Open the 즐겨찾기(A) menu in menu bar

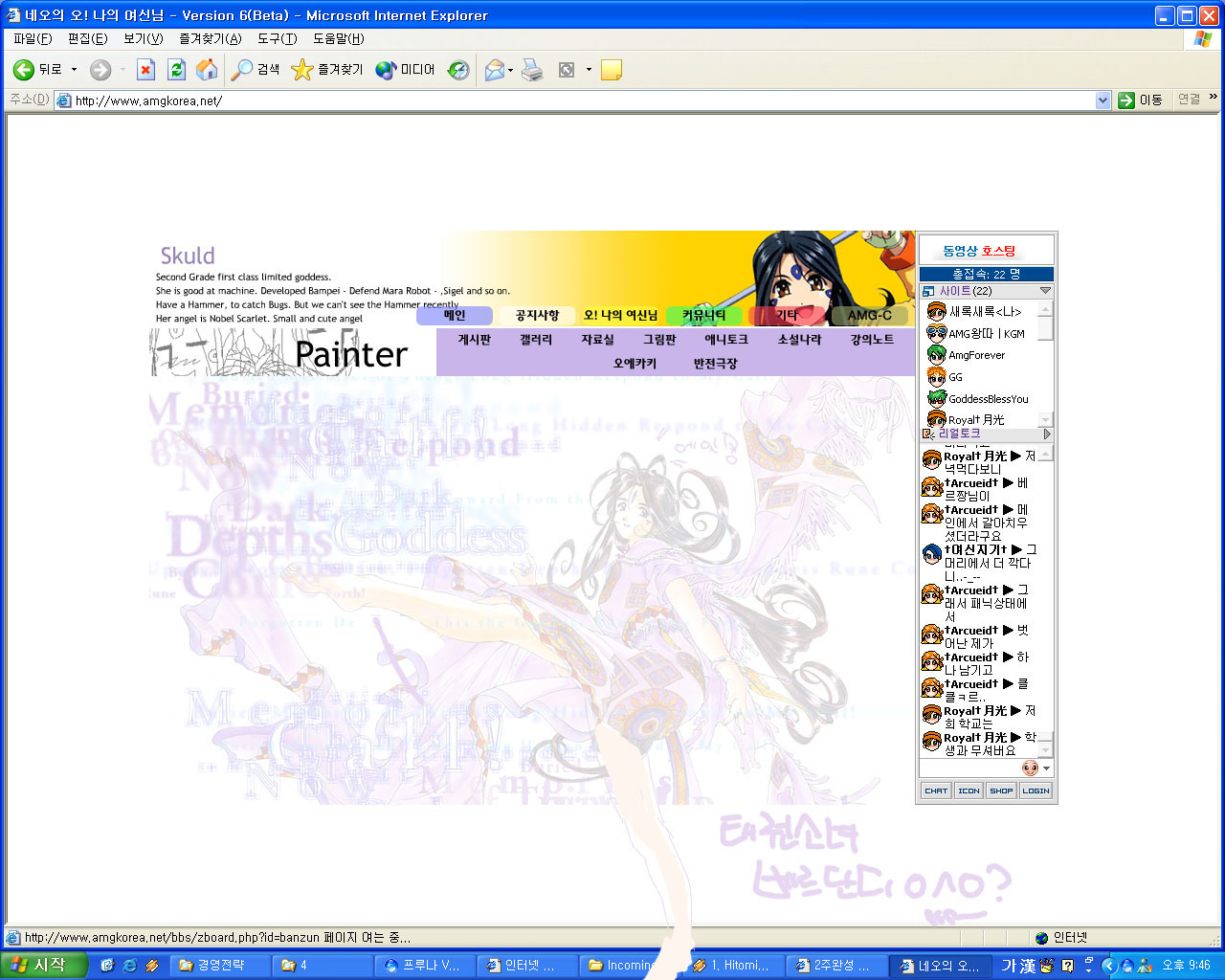(211, 39)
